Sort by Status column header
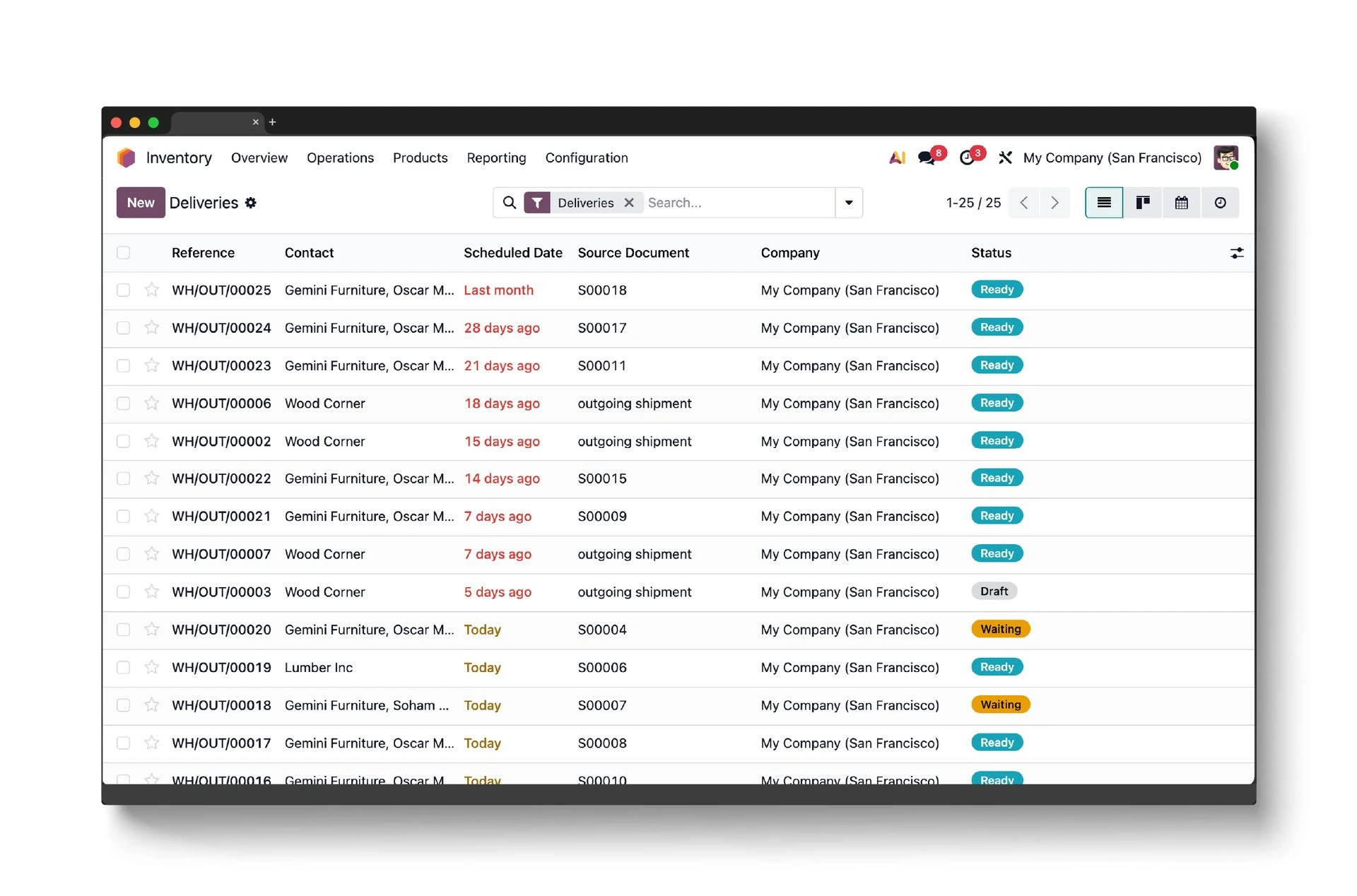 (991, 253)
